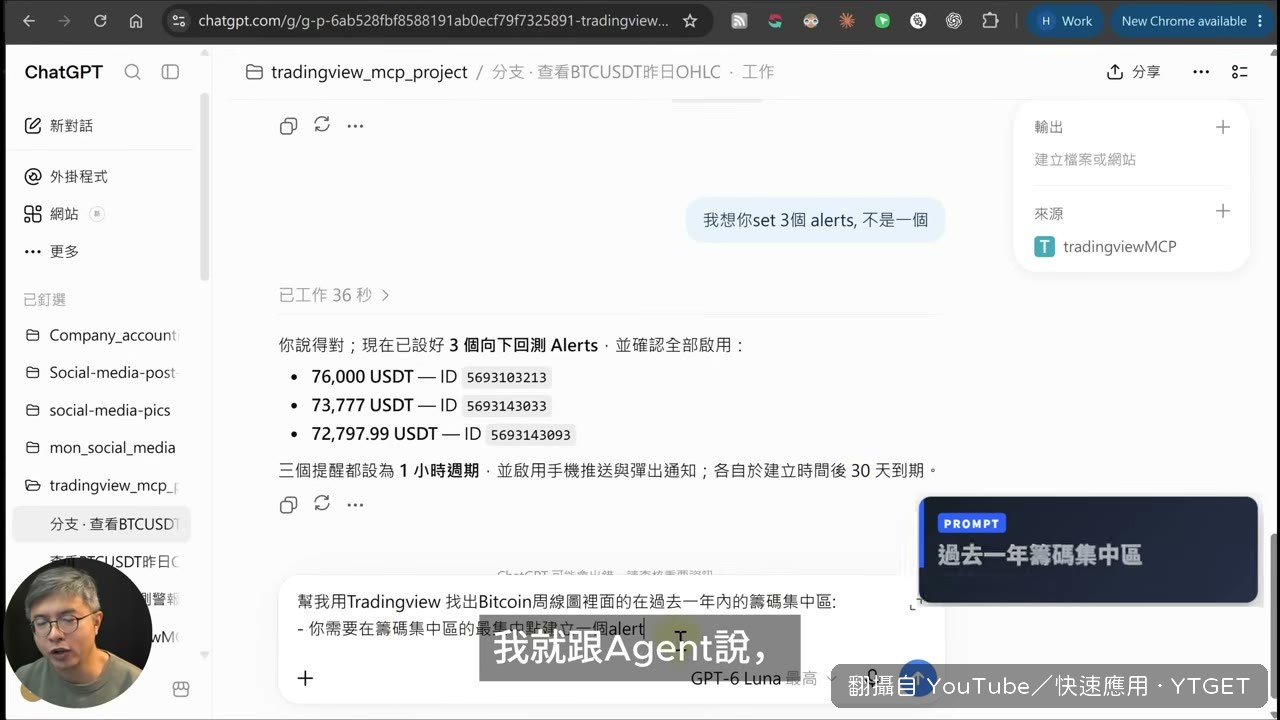This screenshot has width=1280, height=720.
Task: Click the user message 我想你set 3個 alerts
Action: pos(815,220)
